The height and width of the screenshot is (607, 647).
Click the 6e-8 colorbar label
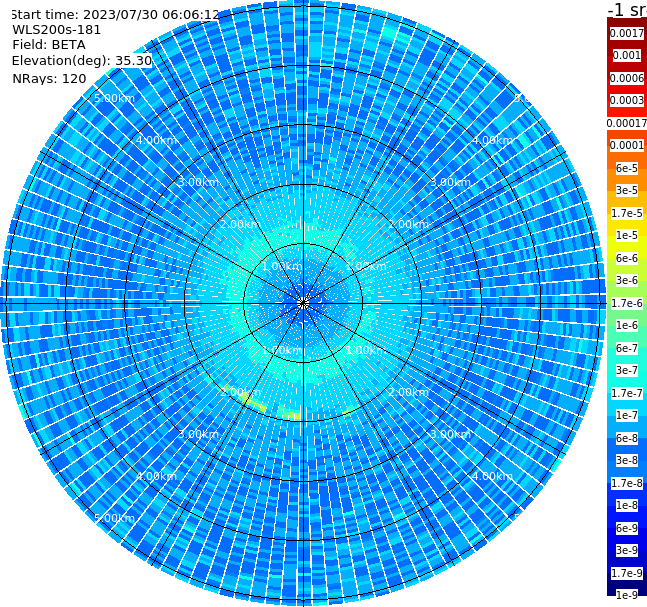click(x=627, y=438)
